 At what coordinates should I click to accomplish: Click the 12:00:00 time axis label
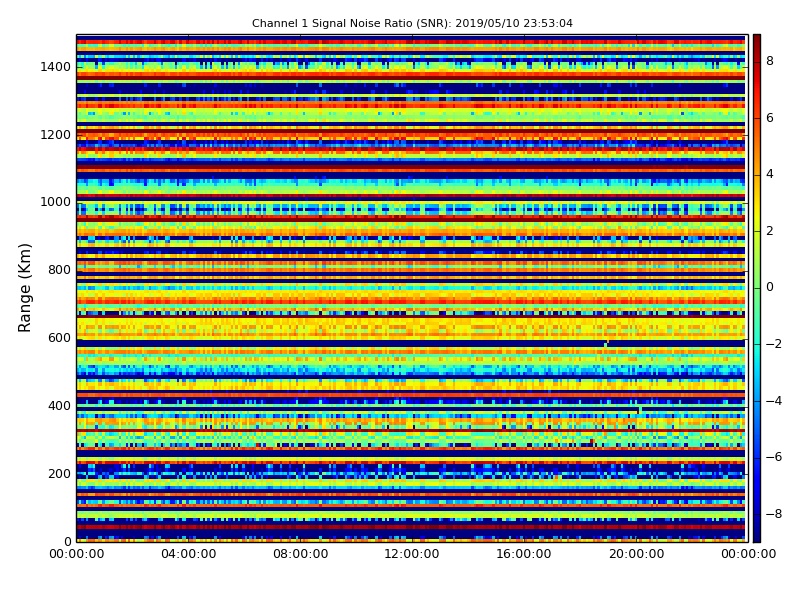tap(412, 554)
